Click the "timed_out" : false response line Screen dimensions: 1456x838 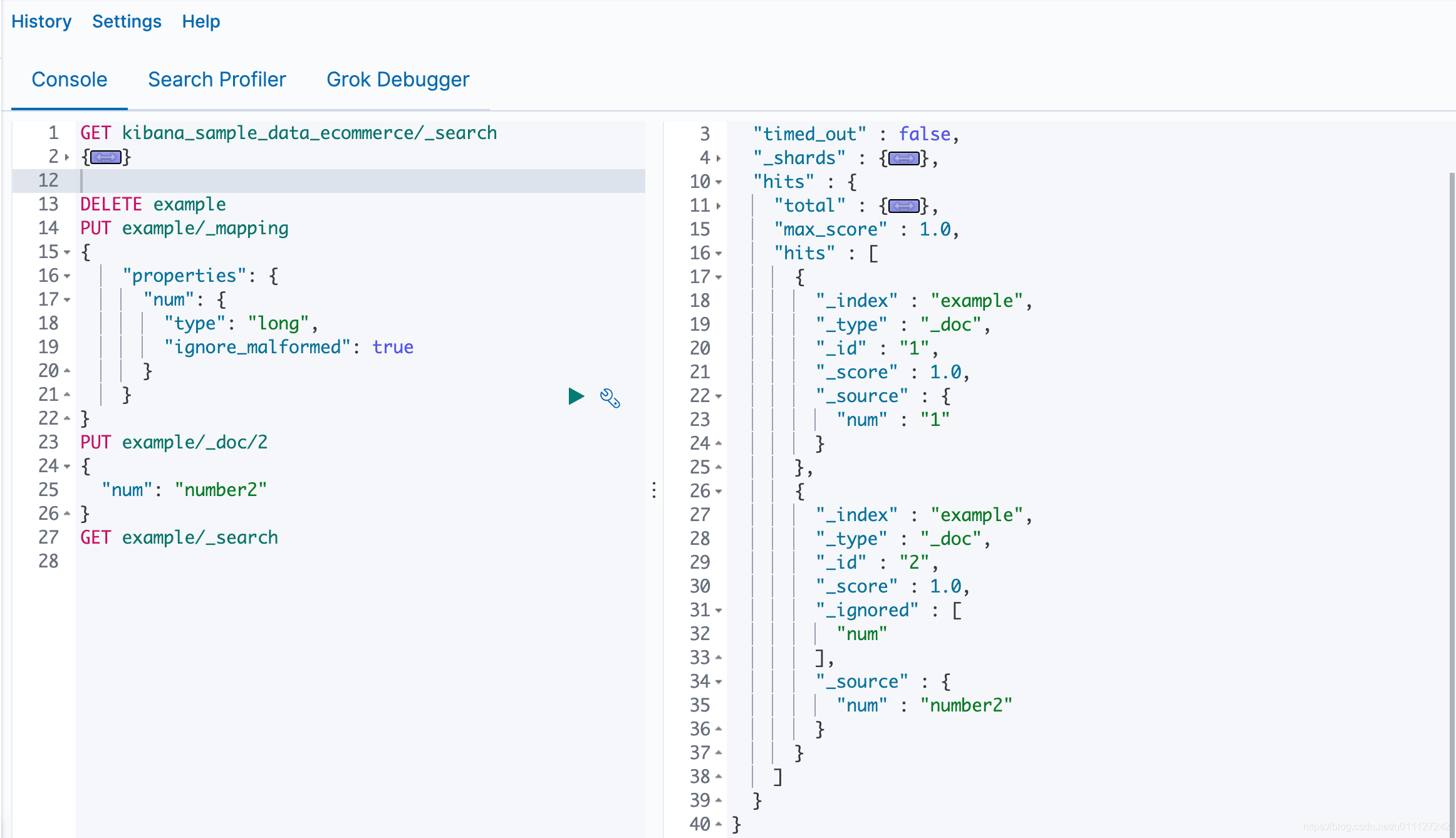click(856, 135)
